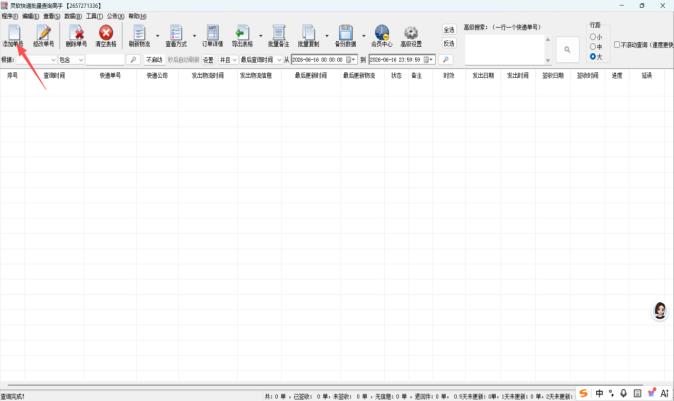This screenshot has height=401, width=674.
Task: Select the 中 (medium) row height radio button
Action: [593, 46]
